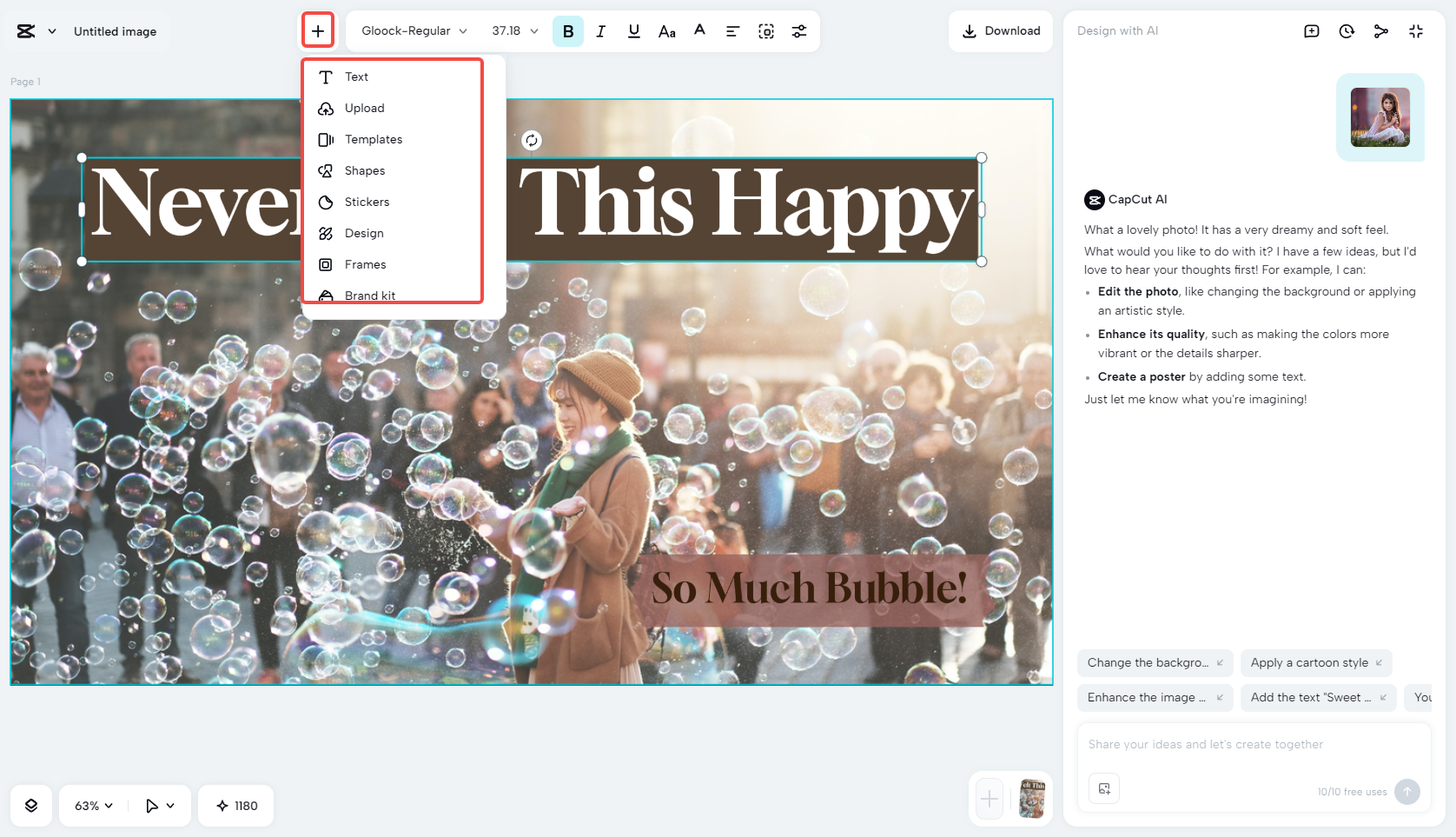Screen dimensions: 1456x837
Task: Open the Brand kit option
Action: point(369,296)
